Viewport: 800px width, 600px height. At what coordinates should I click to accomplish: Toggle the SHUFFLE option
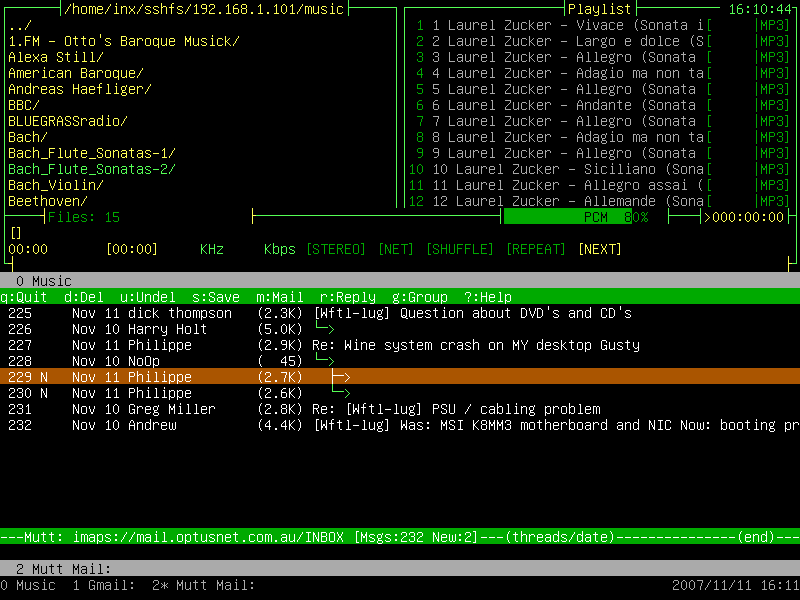tap(460, 249)
